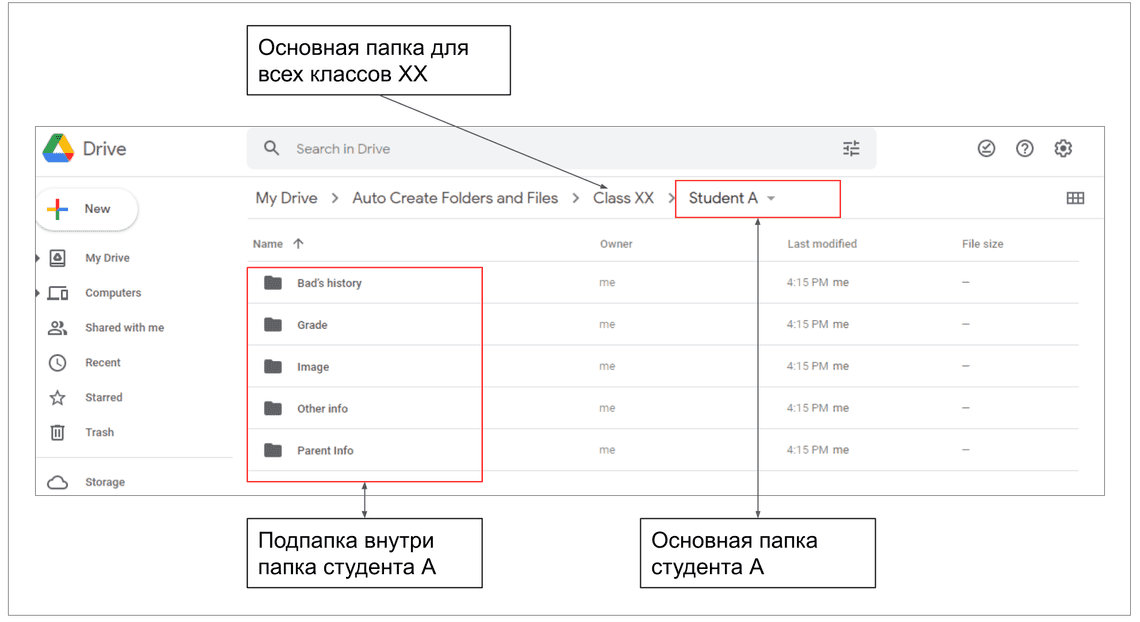
Task: Expand the Computers tree arrow
Action: point(38,293)
